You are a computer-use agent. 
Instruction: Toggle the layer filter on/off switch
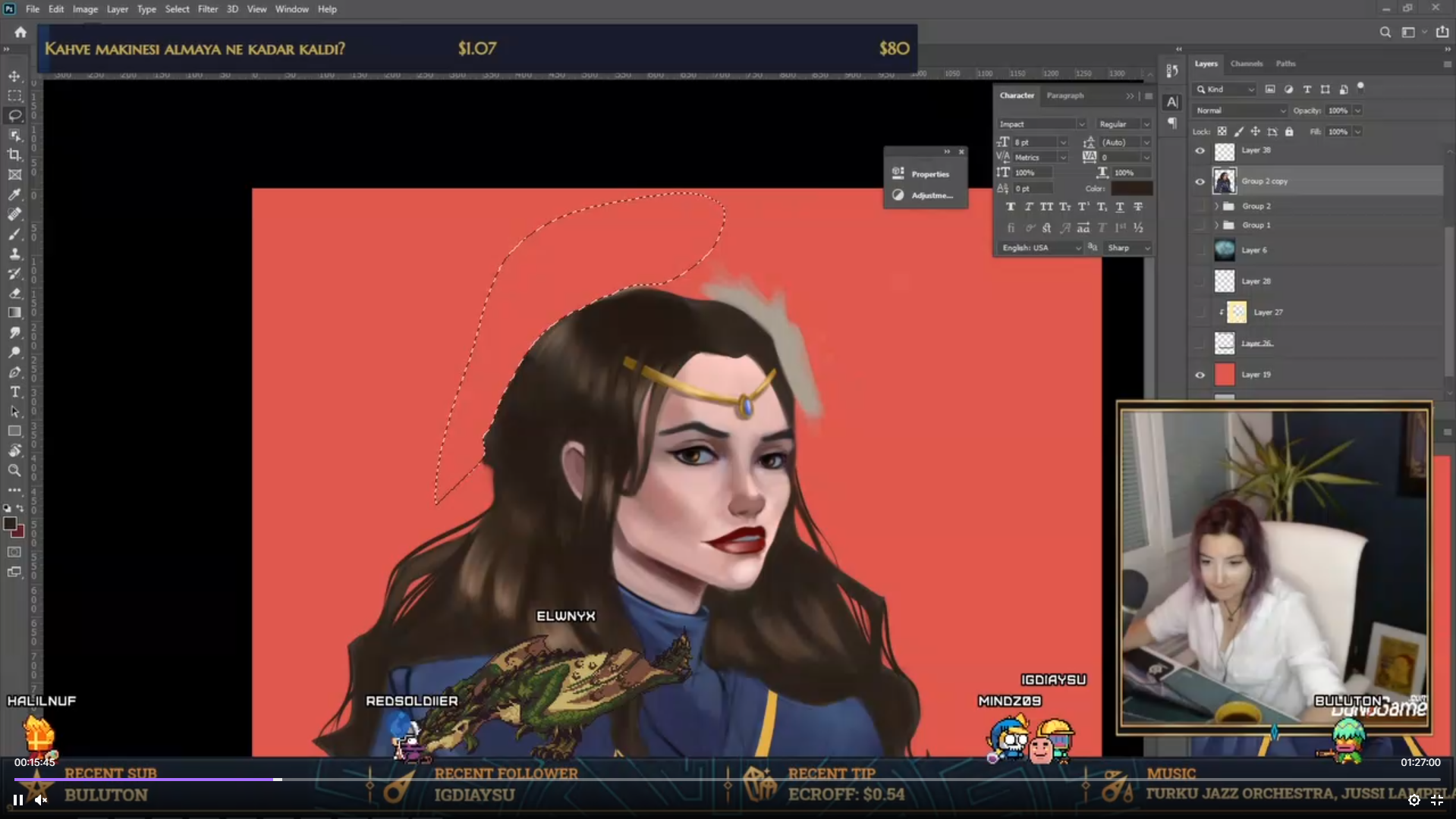[x=1360, y=86]
